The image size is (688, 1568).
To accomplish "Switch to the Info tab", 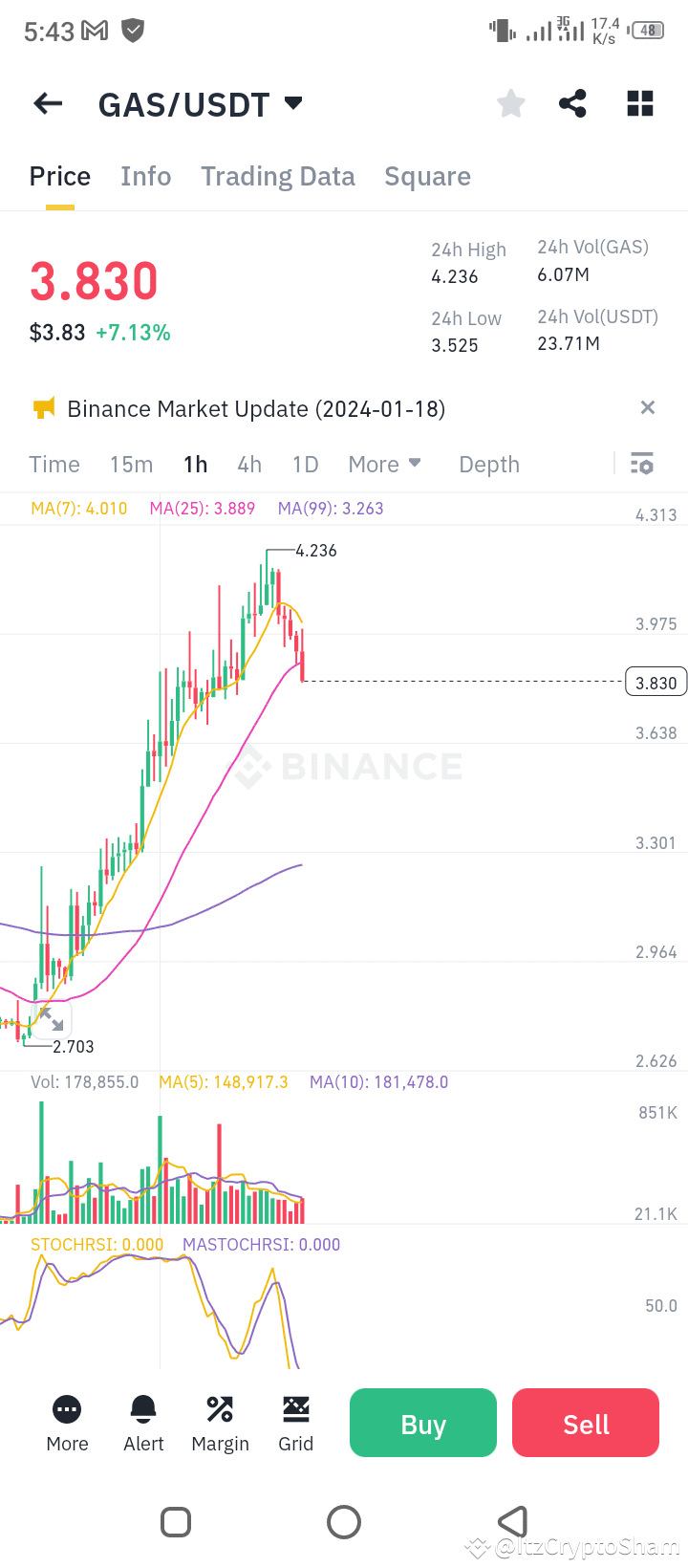I will (145, 176).
